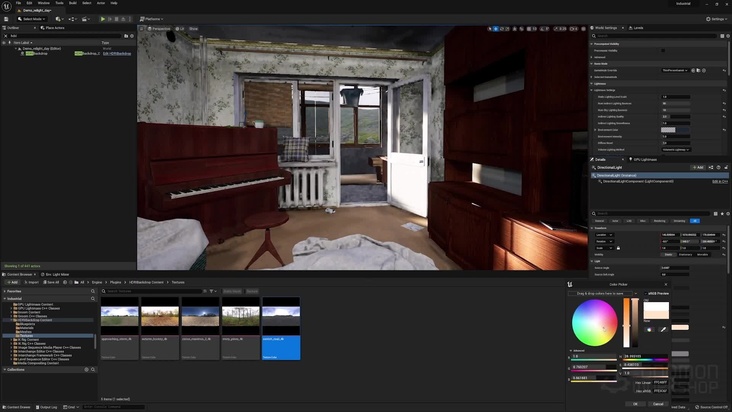Toggle the sRGB Preview checkbox
732x412 pixels.
646,293
